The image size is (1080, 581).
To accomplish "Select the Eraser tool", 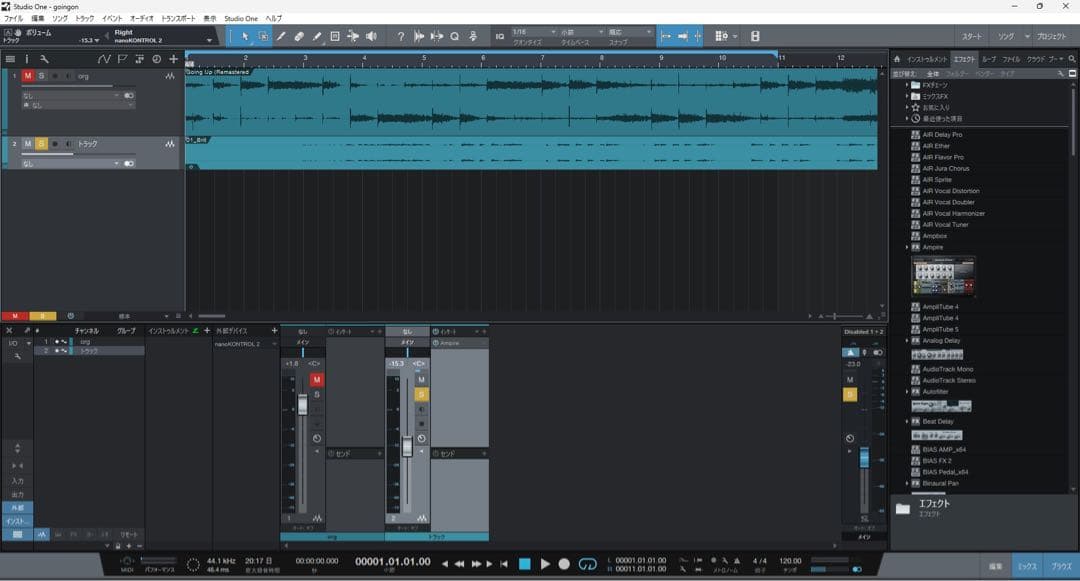I will [x=299, y=36].
